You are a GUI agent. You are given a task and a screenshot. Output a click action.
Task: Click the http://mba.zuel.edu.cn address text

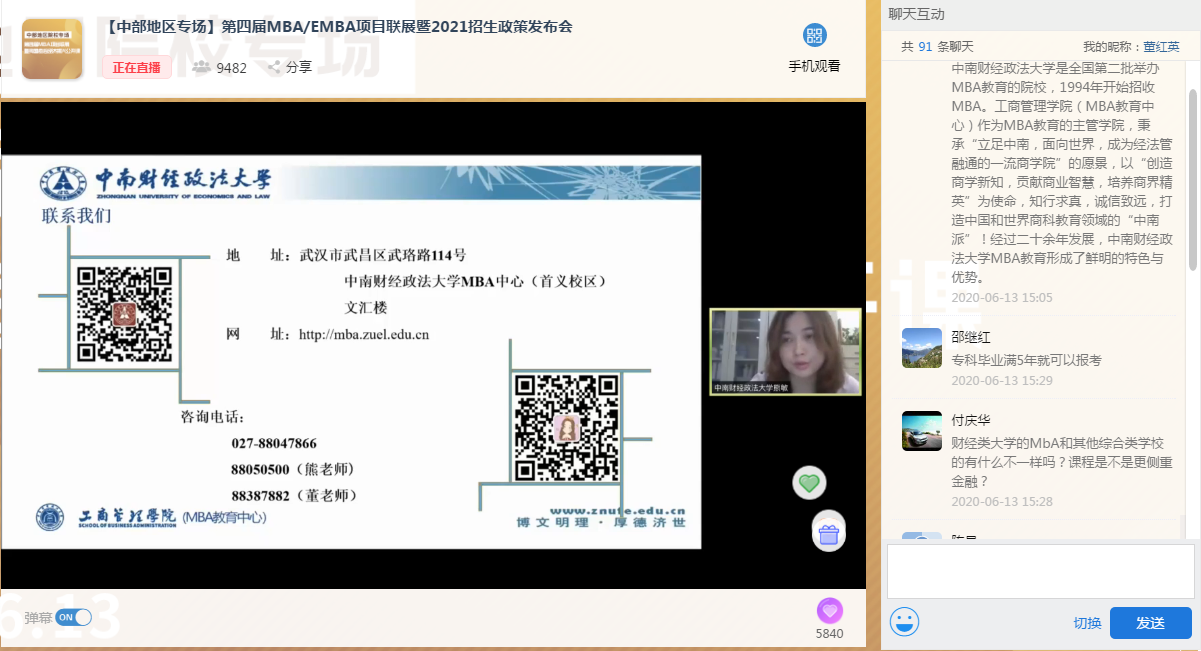click(x=364, y=334)
